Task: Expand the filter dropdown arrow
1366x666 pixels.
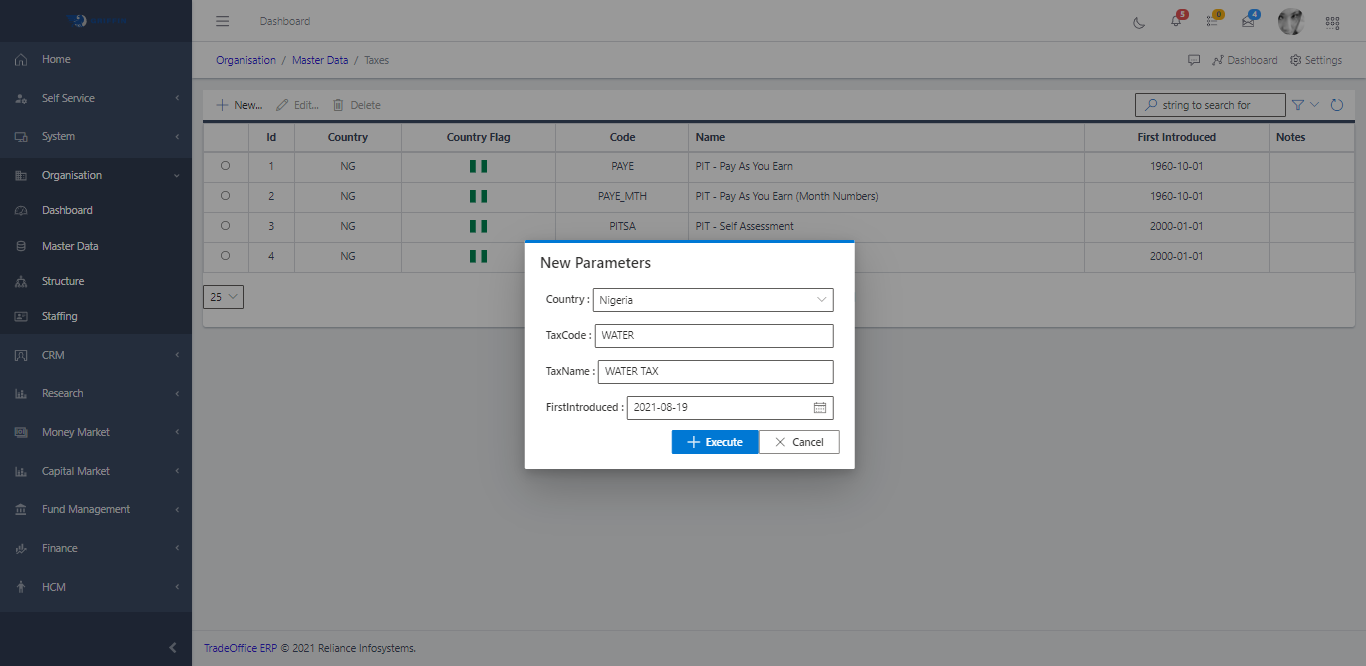Action: coord(1315,105)
